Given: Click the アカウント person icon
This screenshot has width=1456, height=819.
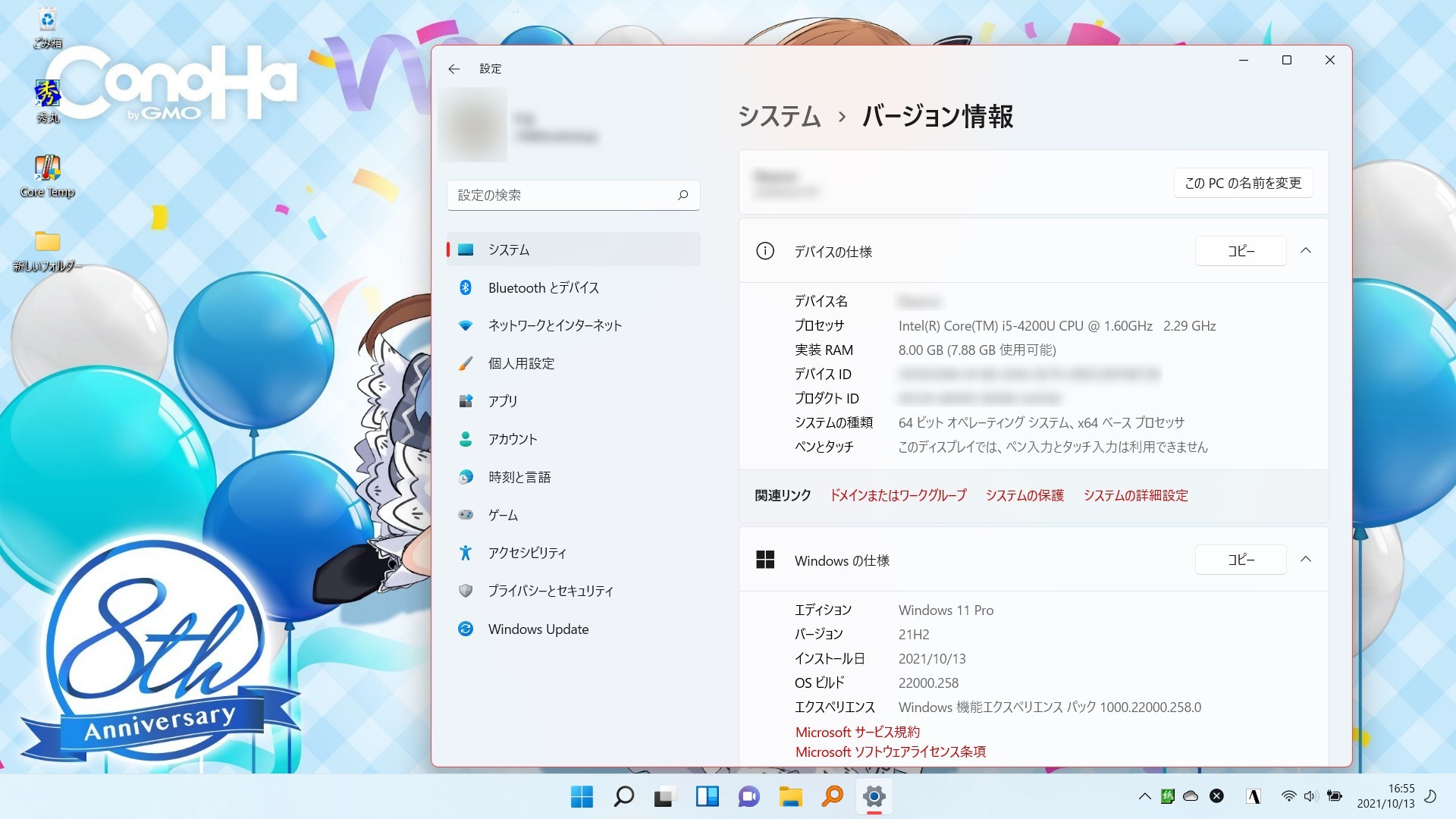Looking at the screenshot, I should (x=466, y=439).
